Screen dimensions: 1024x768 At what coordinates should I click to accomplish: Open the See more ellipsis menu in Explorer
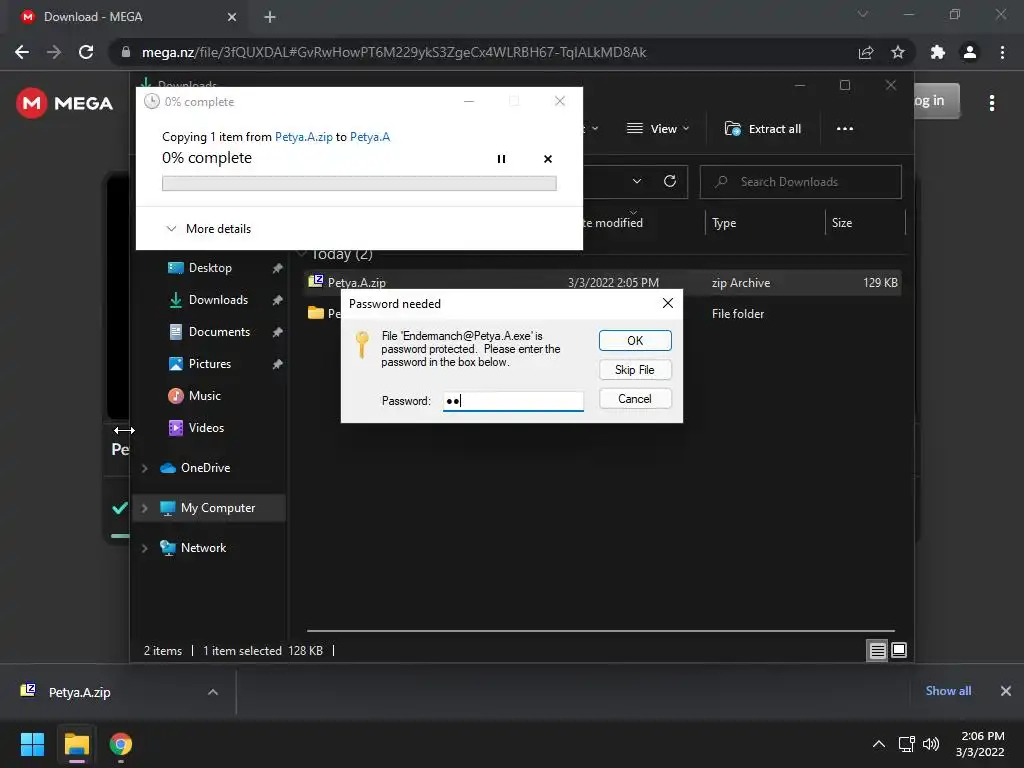(x=844, y=129)
